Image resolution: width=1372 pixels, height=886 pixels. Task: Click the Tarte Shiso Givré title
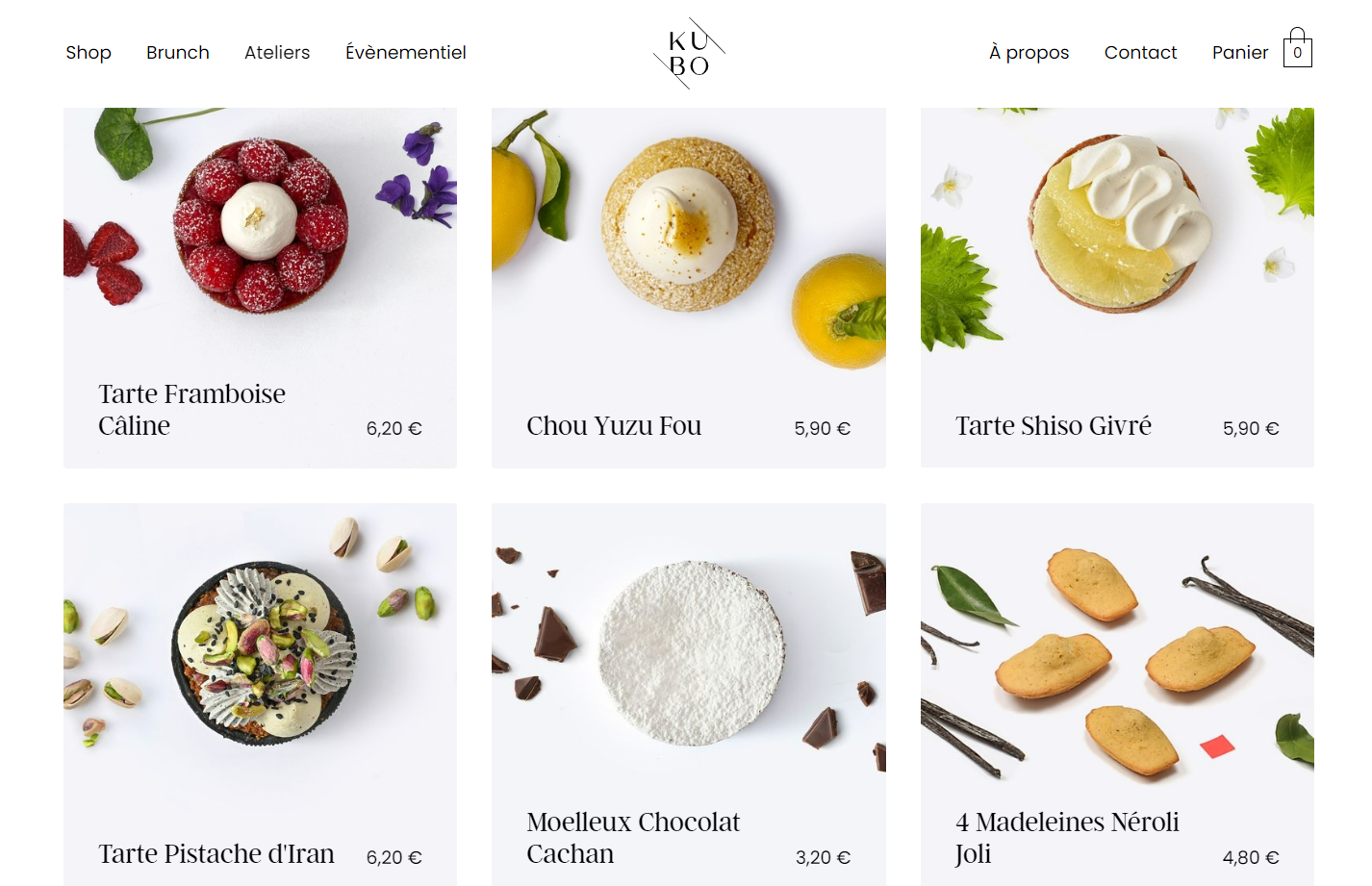click(x=1054, y=425)
